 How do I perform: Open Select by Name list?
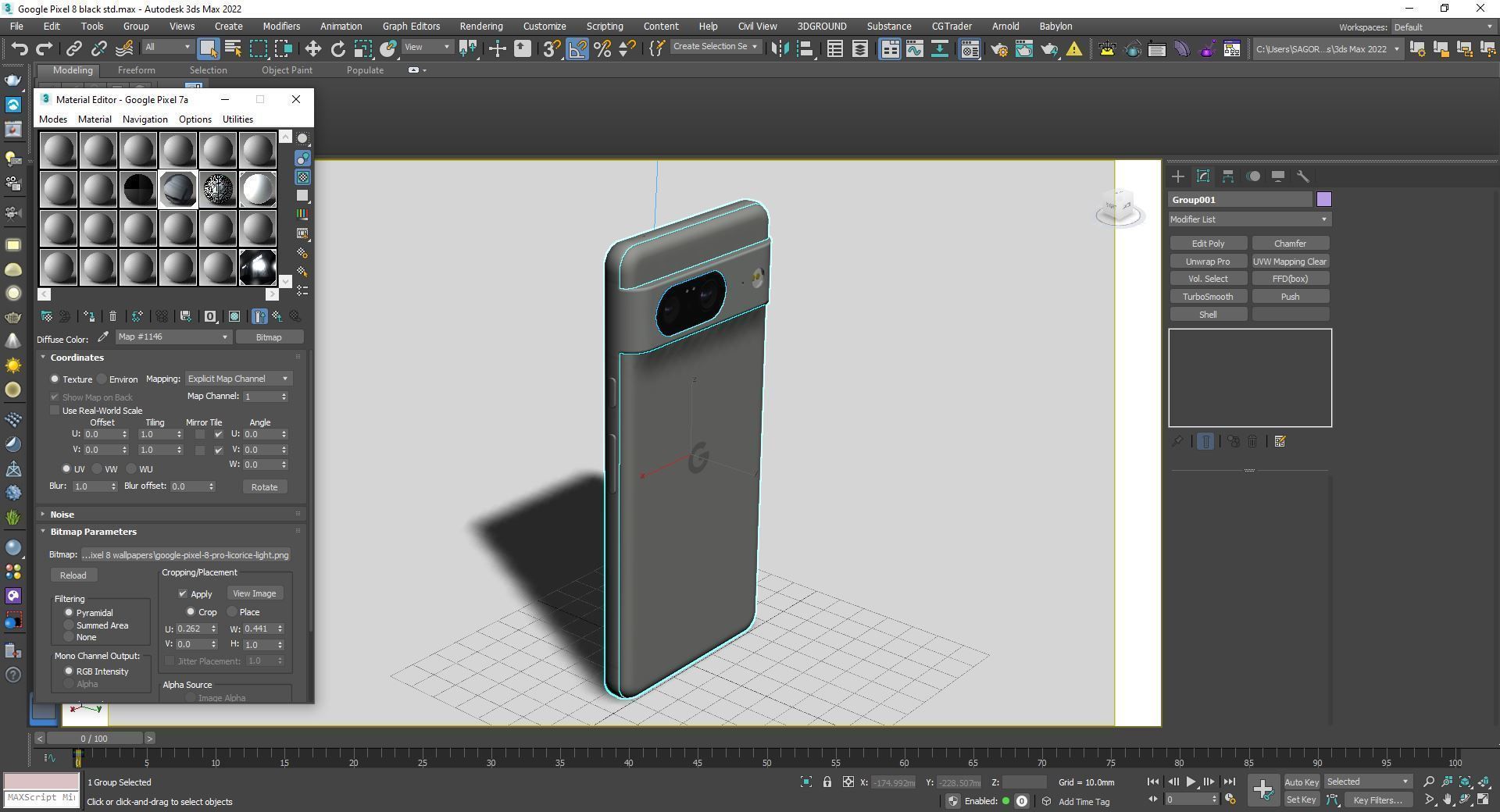tap(233, 48)
